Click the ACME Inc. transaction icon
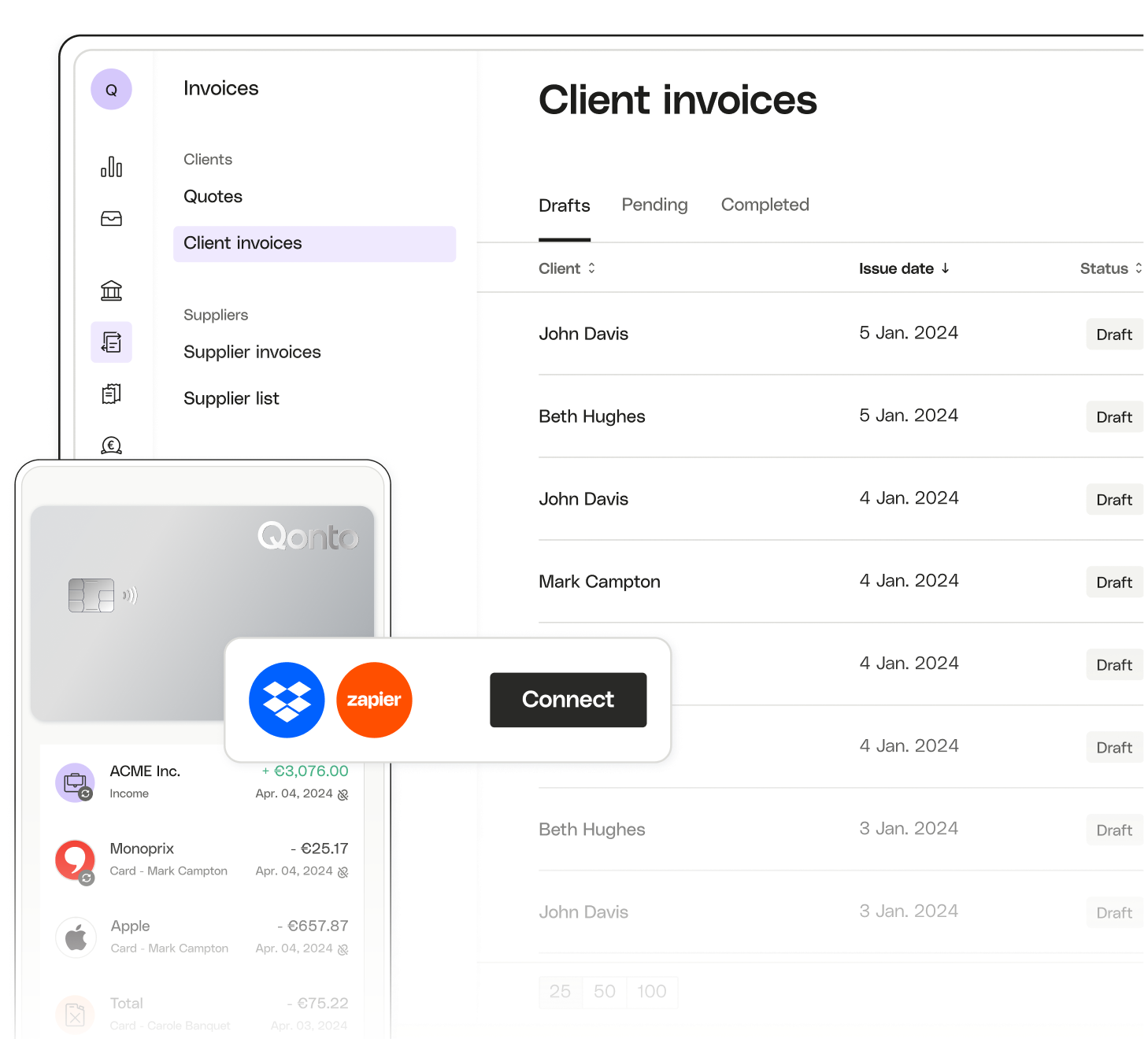Viewport: 1148px width, 1039px height. tap(75, 782)
